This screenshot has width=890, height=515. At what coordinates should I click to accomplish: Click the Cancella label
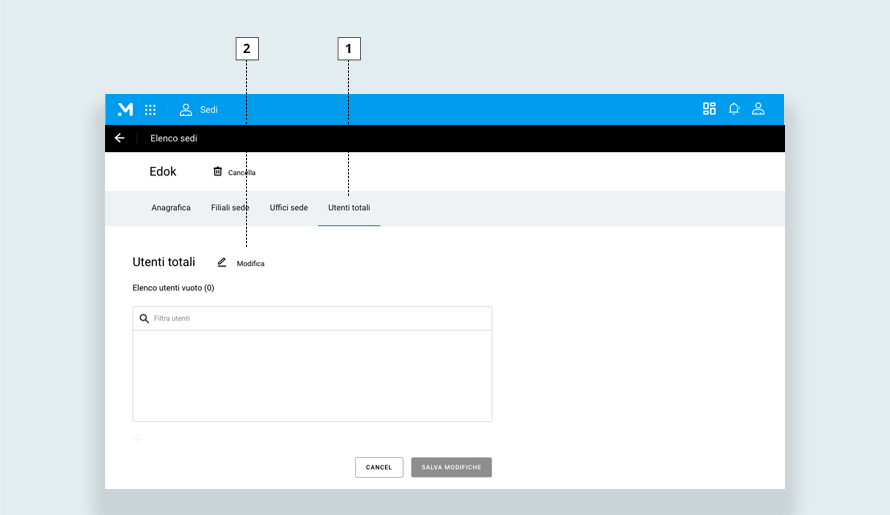(x=242, y=173)
